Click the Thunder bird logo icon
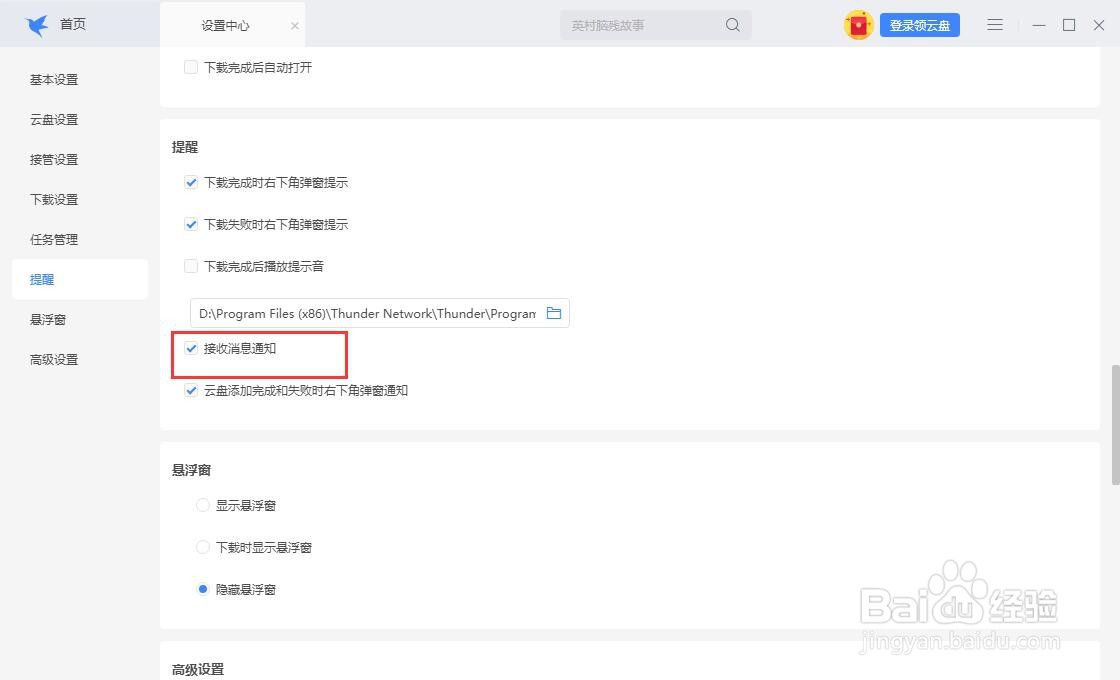 [36, 25]
